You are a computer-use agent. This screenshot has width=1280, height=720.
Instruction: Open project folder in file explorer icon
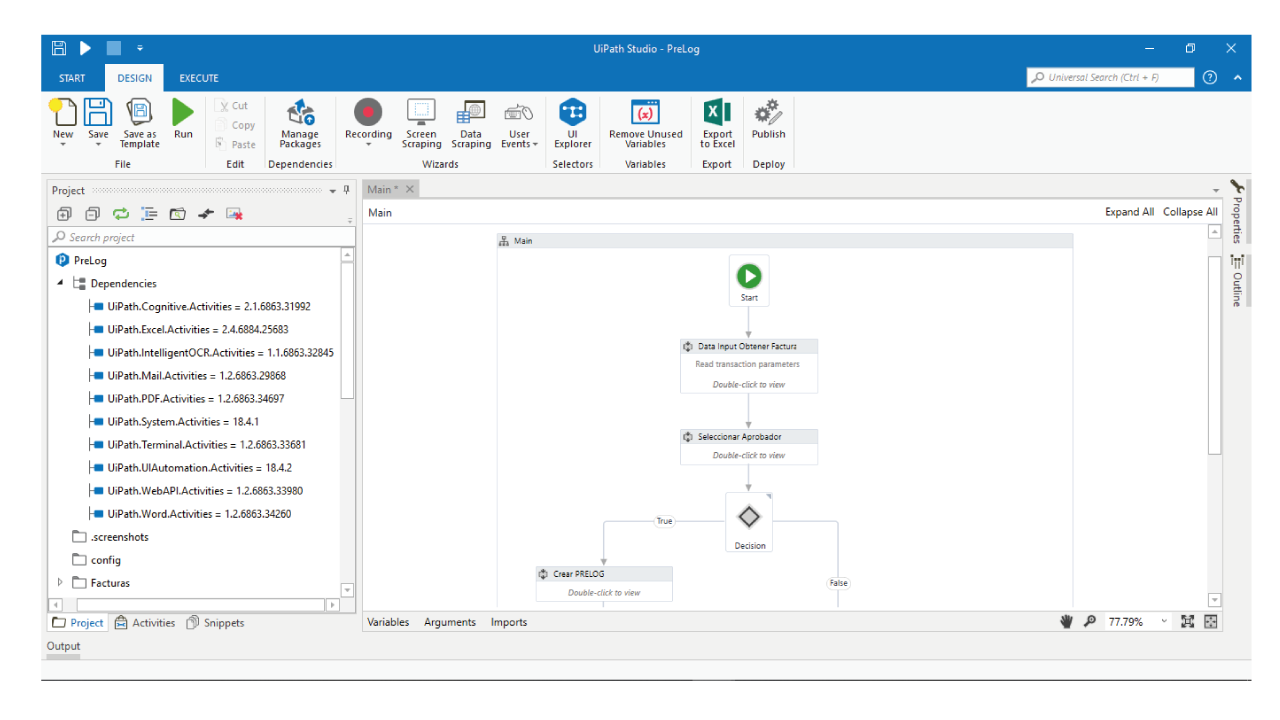(x=177, y=213)
